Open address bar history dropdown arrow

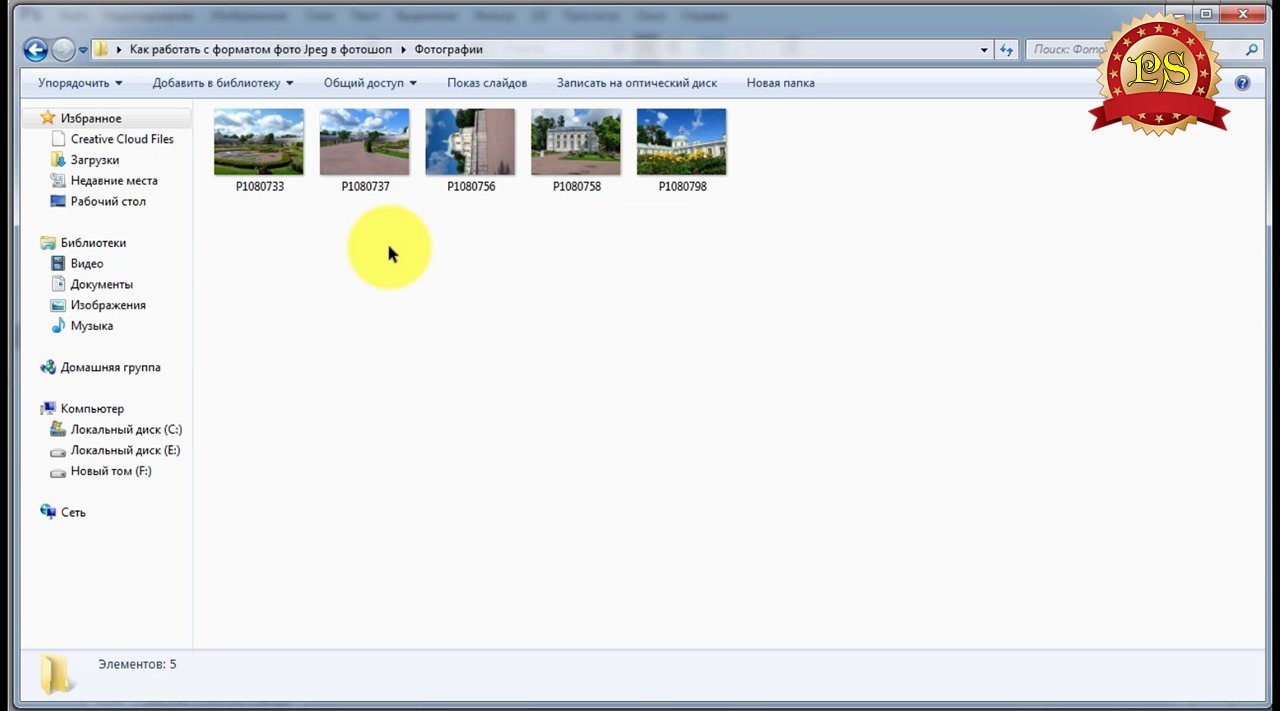click(984, 50)
